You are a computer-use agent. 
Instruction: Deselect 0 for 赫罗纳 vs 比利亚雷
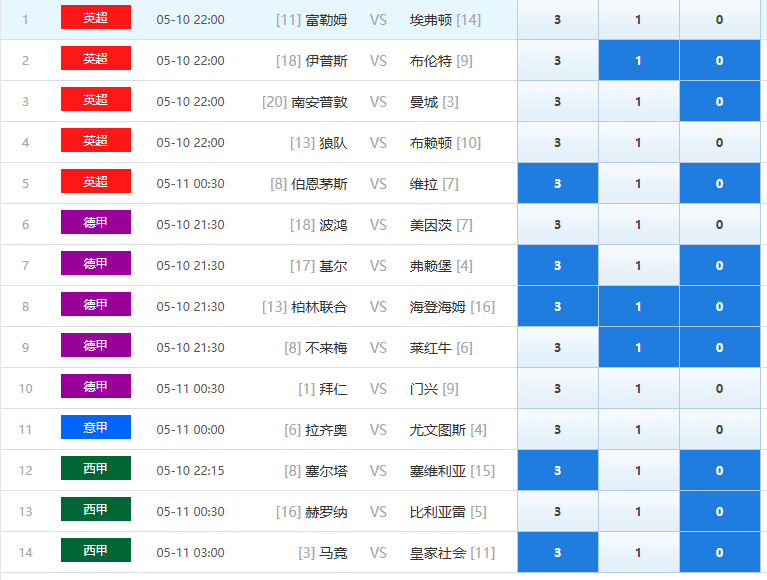[720, 512]
